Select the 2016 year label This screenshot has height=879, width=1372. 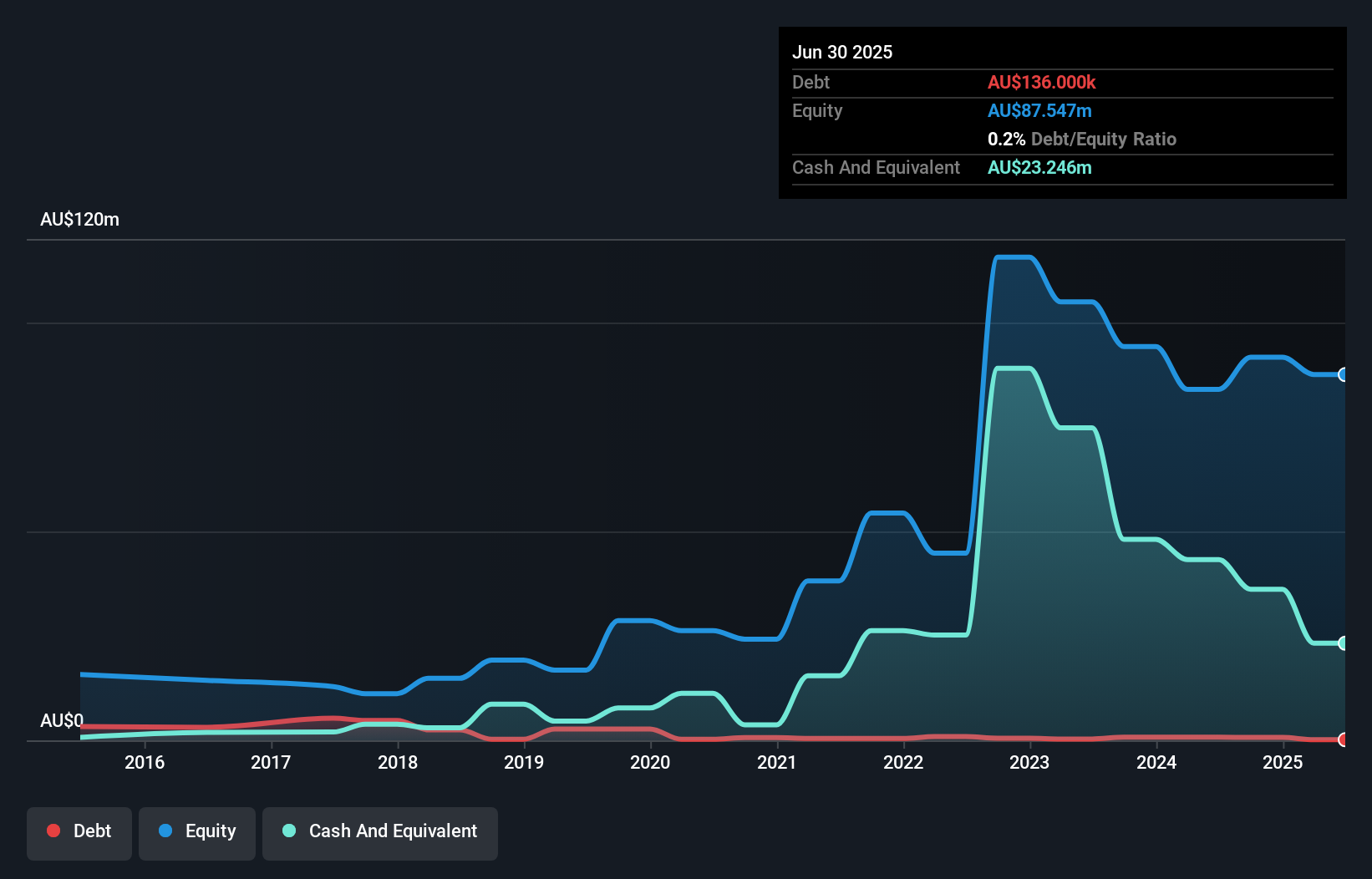[145, 762]
